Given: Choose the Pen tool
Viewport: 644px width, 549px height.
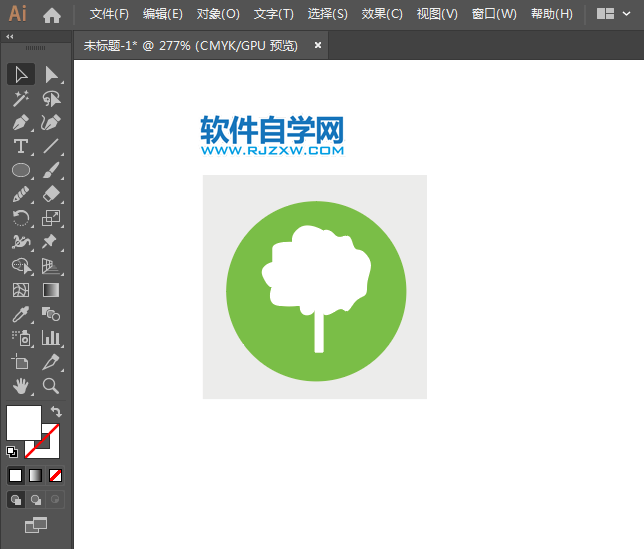Looking at the screenshot, I should tap(20, 122).
